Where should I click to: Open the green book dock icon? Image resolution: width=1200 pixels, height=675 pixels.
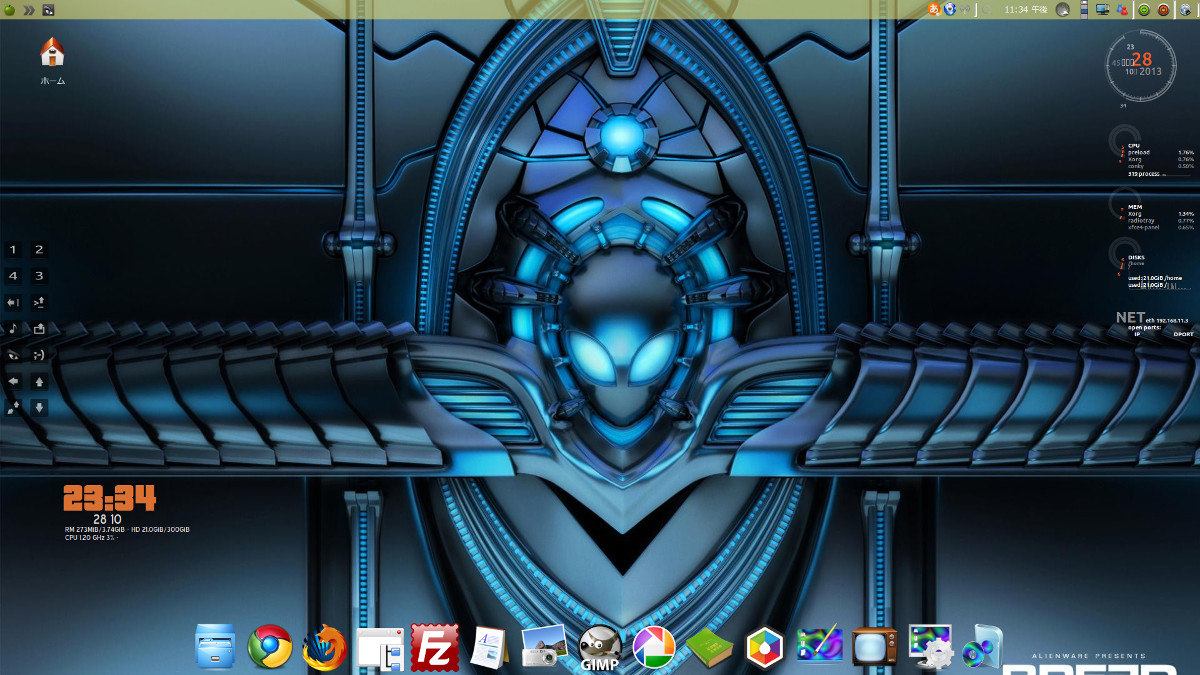coord(709,648)
